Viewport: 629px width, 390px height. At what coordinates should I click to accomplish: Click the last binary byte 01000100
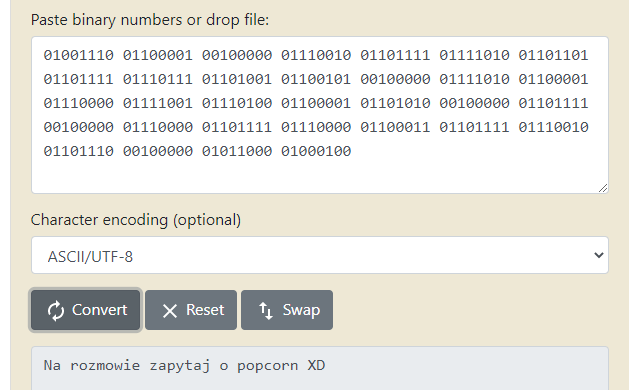click(316, 151)
